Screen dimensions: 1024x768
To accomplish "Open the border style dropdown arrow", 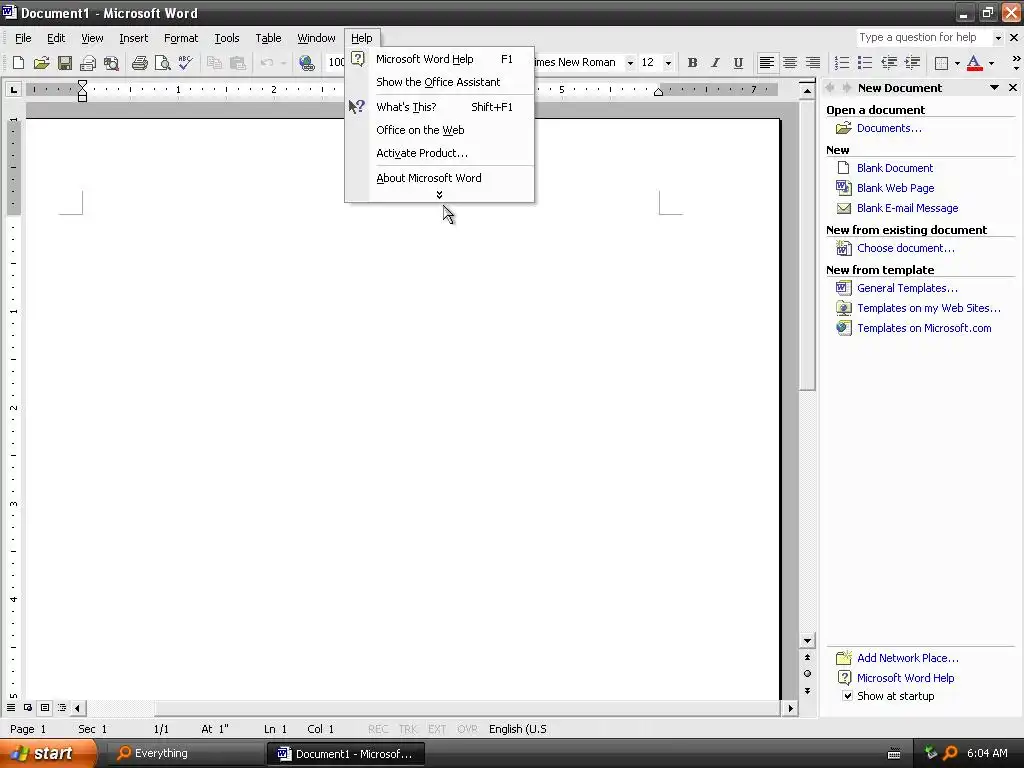I will pos(957,63).
